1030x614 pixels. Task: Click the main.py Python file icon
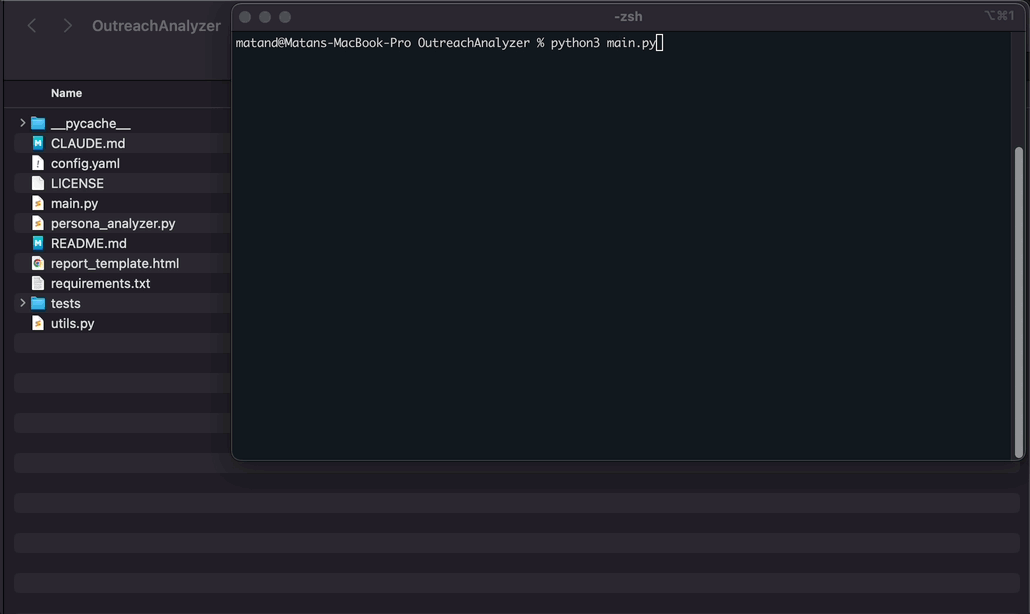(x=38, y=203)
